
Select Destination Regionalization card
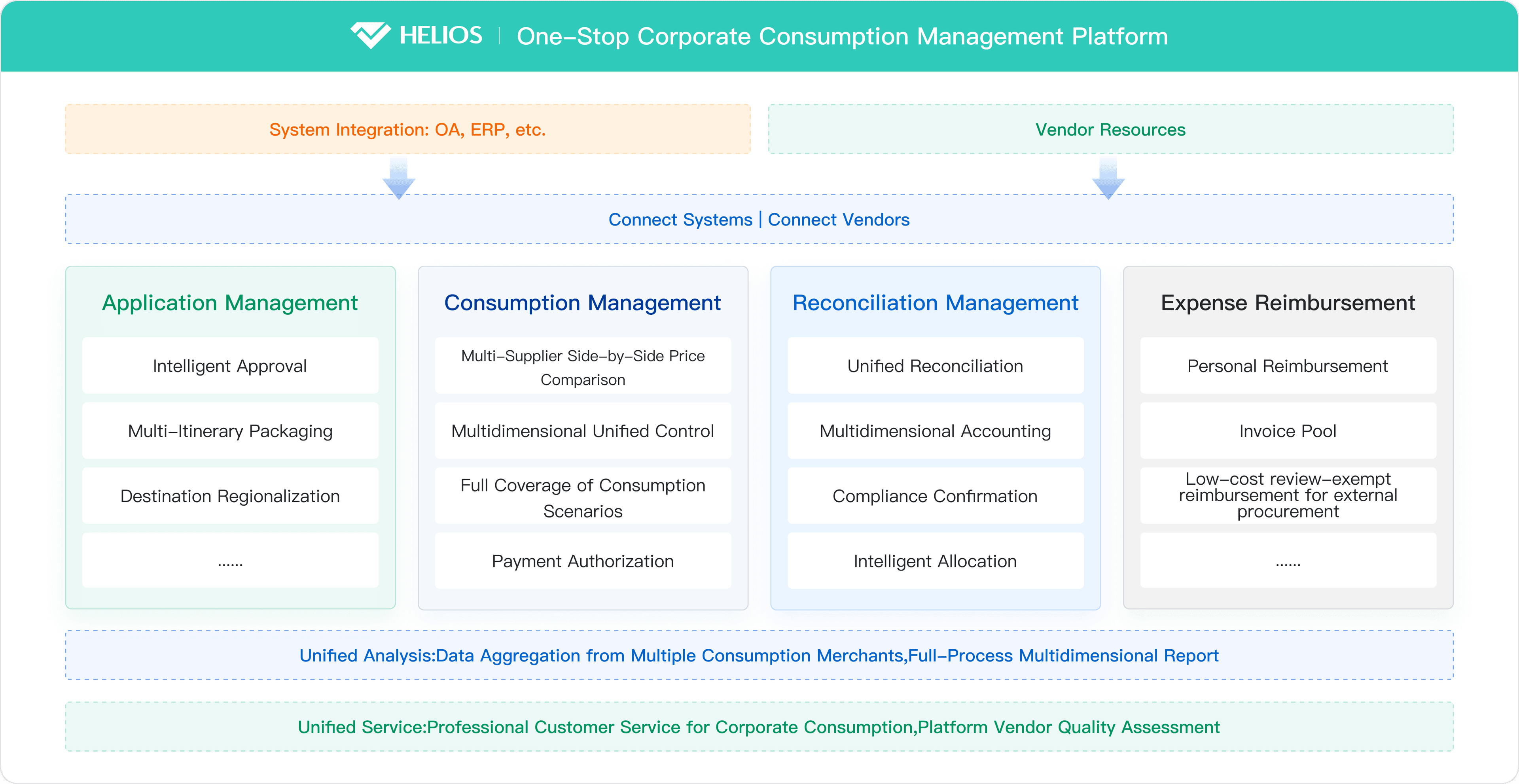(x=230, y=496)
